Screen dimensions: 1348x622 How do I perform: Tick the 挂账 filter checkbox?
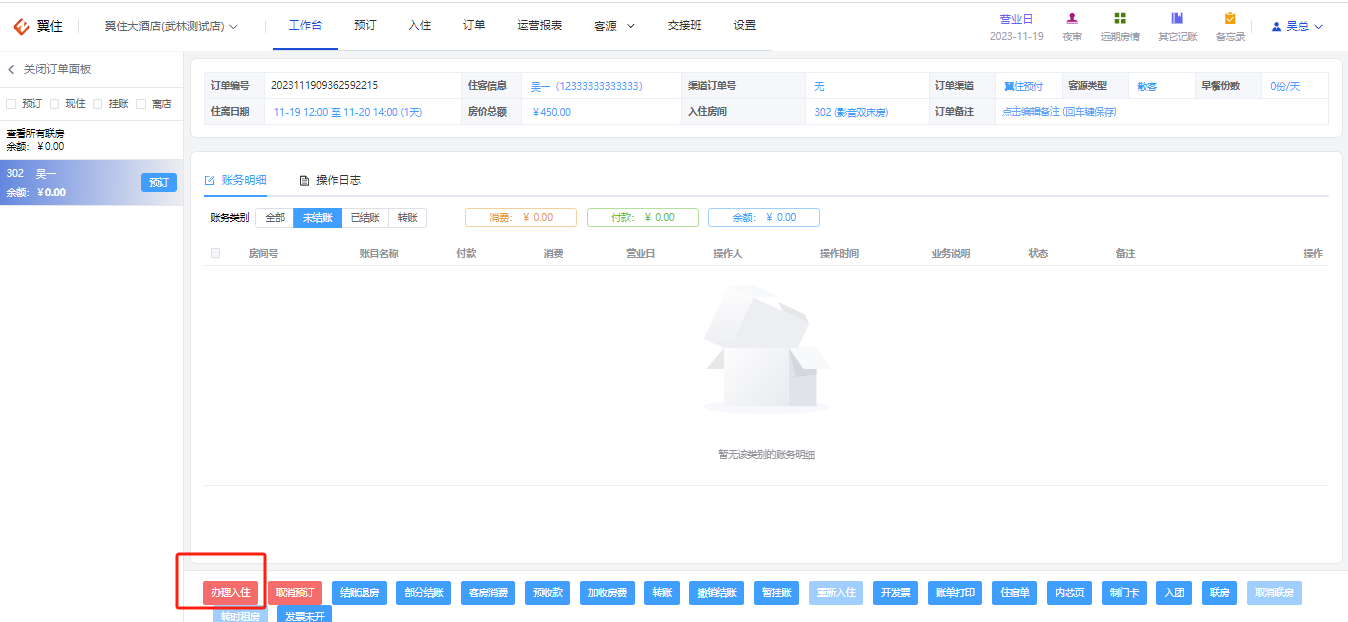pyautogui.click(x=98, y=103)
